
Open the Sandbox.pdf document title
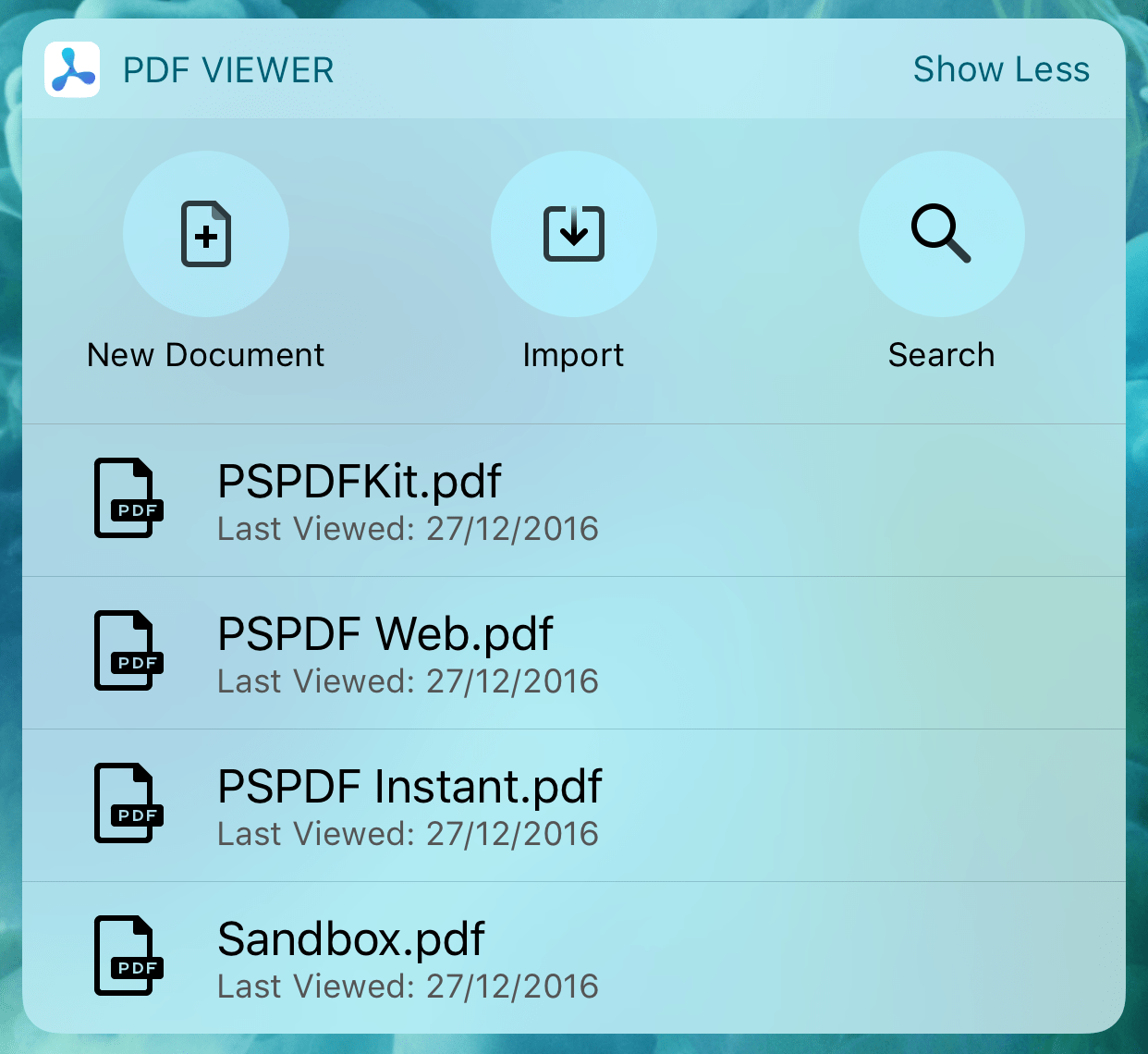tap(350, 938)
